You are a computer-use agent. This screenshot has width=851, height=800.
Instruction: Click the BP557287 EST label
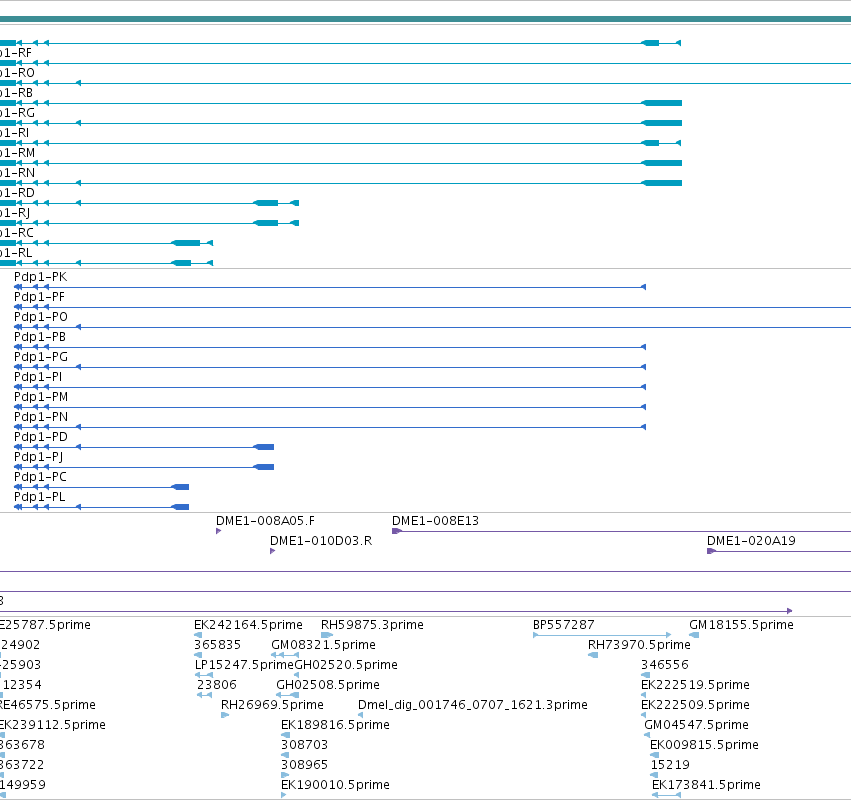click(x=563, y=625)
